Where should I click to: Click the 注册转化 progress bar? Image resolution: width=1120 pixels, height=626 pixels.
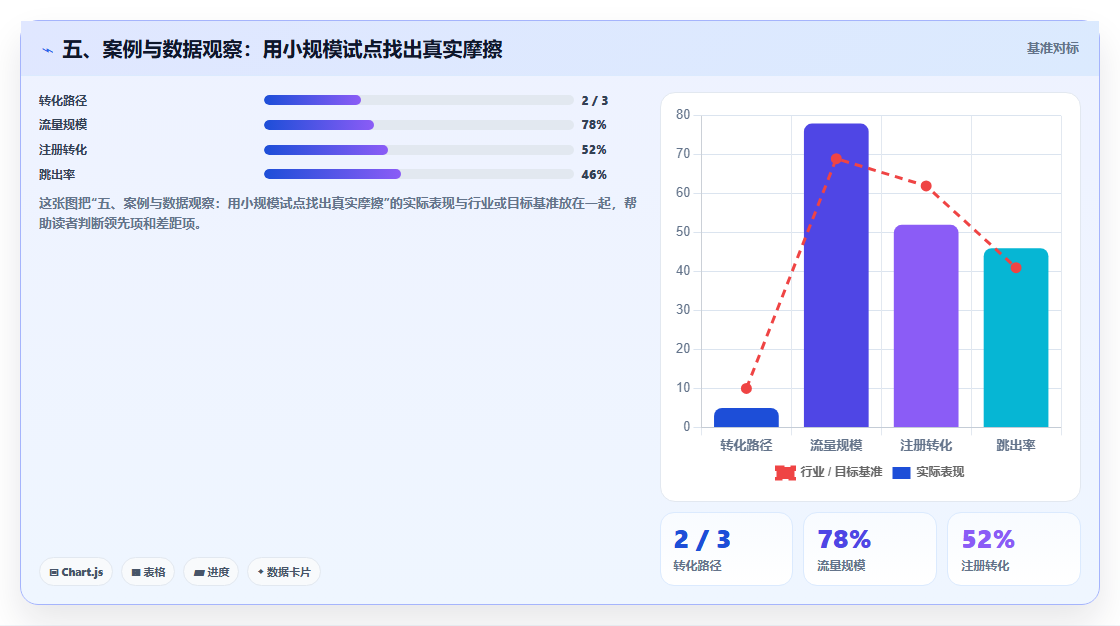click(x=419, y=150)
